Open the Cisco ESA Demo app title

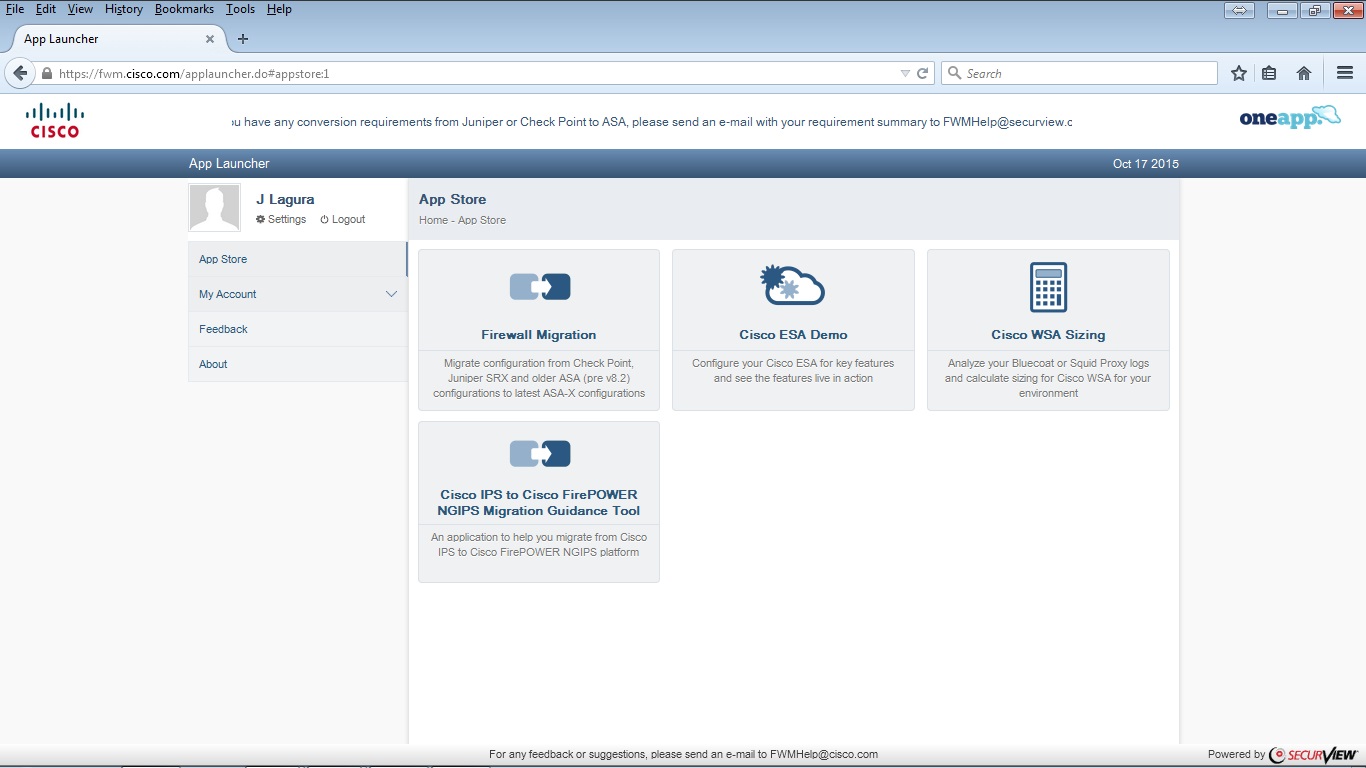click(793, 335)
